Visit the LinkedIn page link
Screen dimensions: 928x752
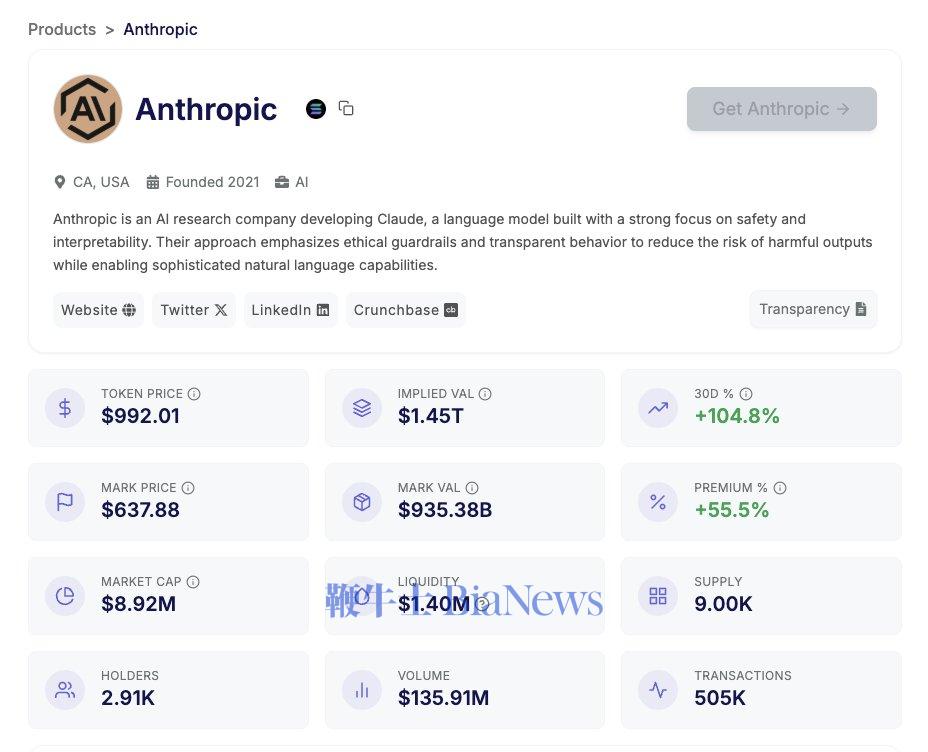[290, 310]
